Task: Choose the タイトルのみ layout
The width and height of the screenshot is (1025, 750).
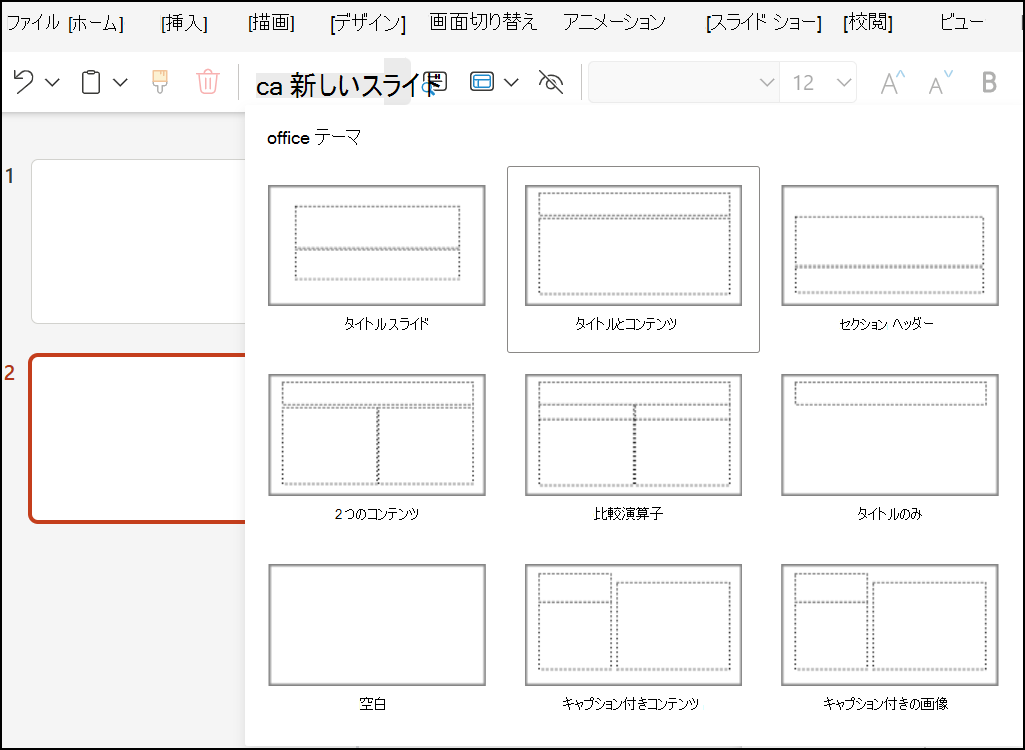Action: click(x=890, y=448)
